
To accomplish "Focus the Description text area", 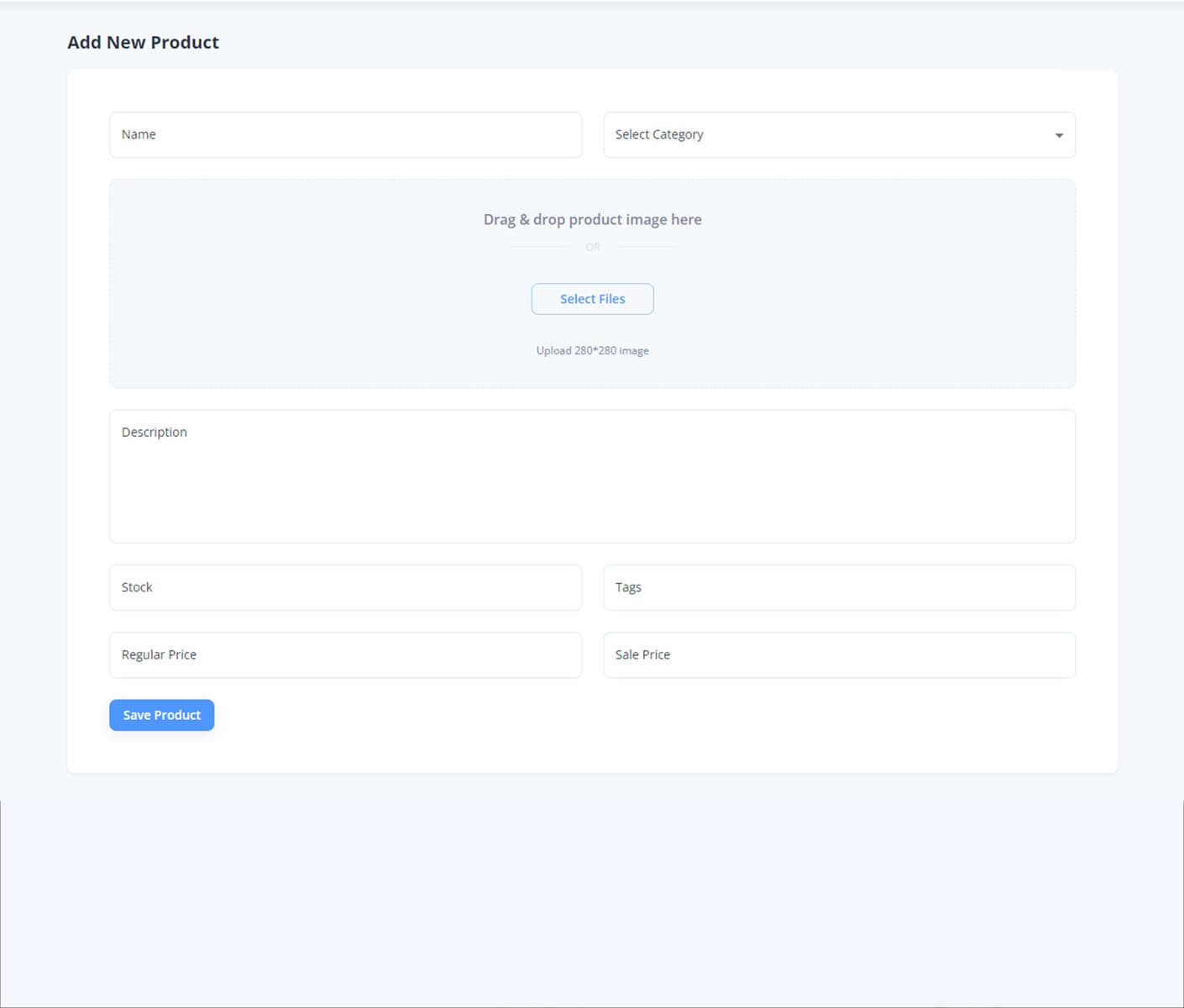I will [x=592, y=476].
